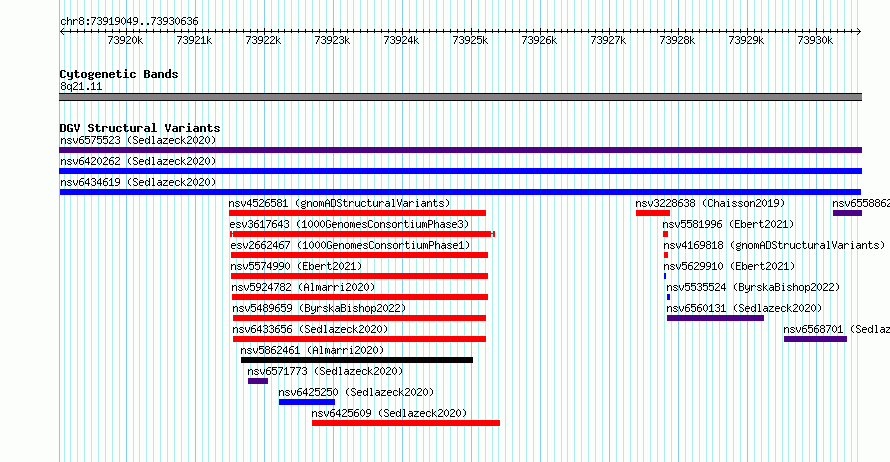Click the chr8:73919049..73930636 coordinate label
890x462 pixels.
pyautogui.click(x=129, y=22)
